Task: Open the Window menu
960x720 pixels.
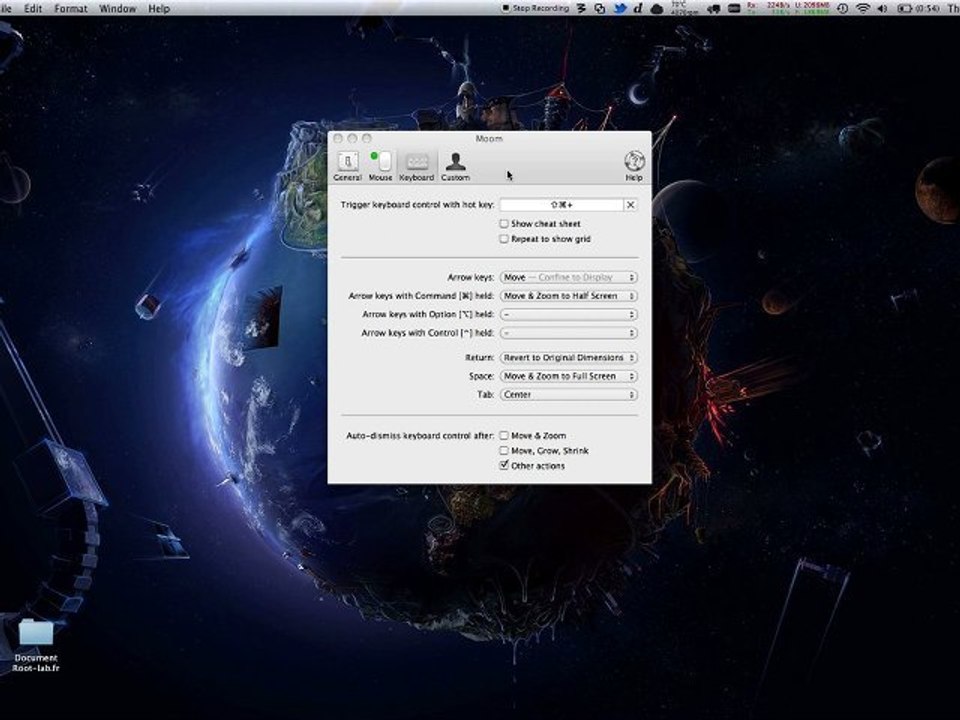Action: (118, 8)
